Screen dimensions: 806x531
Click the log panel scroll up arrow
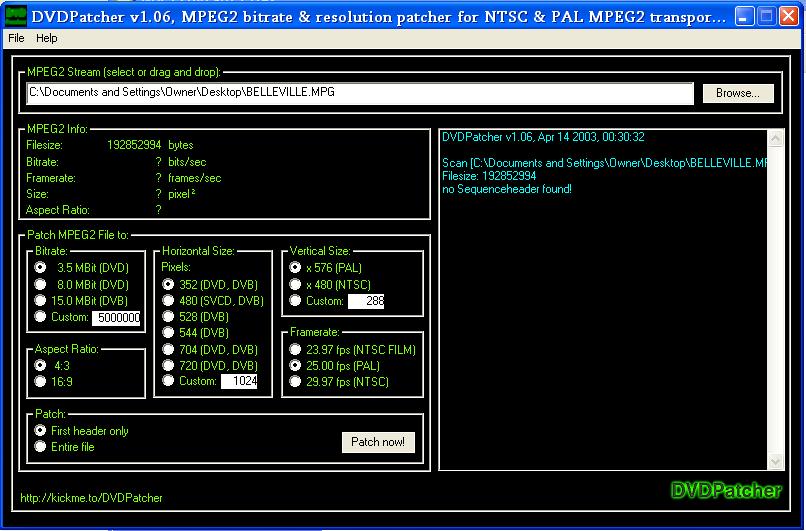pos(775,138)
